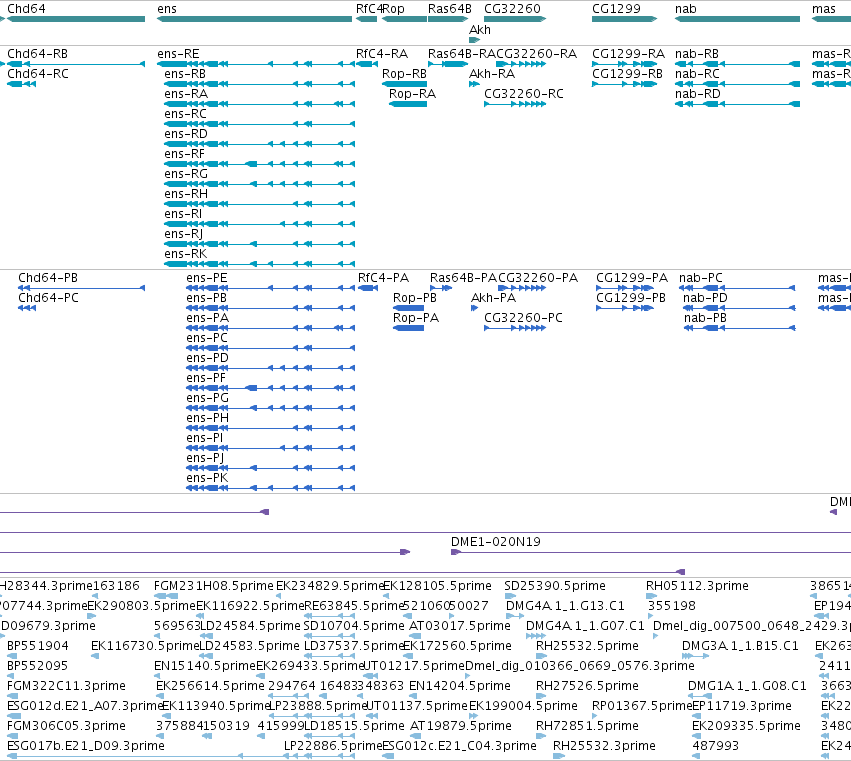Click the Chd64-RB transcript label
This screenshot has width=851, height=761.
coord(37,54)
